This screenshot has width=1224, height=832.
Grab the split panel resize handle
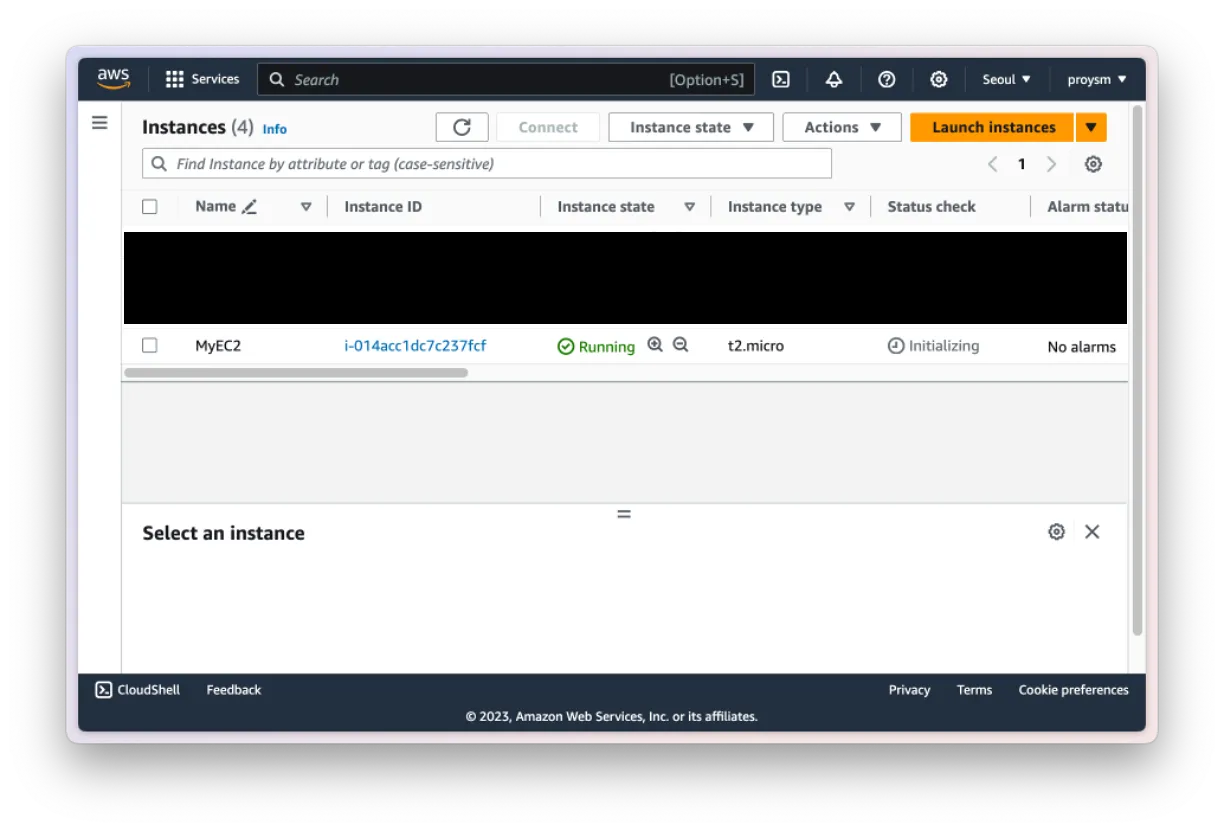(624, 514)
